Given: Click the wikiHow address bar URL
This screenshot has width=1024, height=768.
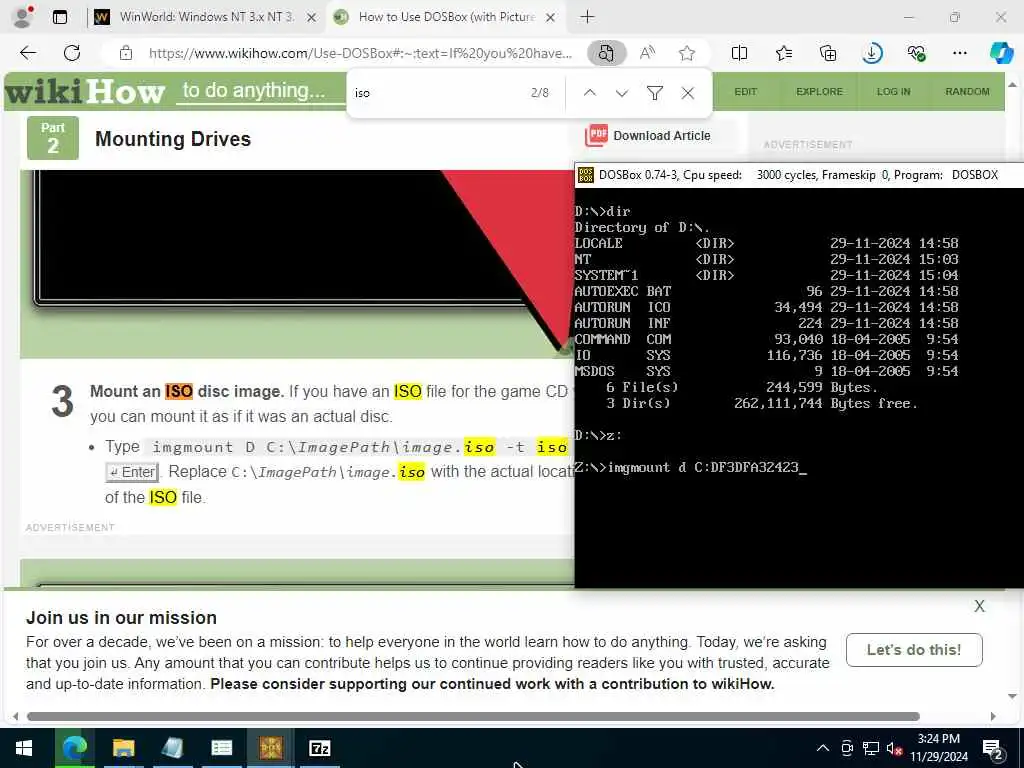Looking at the screenshot, I should 360,53.
